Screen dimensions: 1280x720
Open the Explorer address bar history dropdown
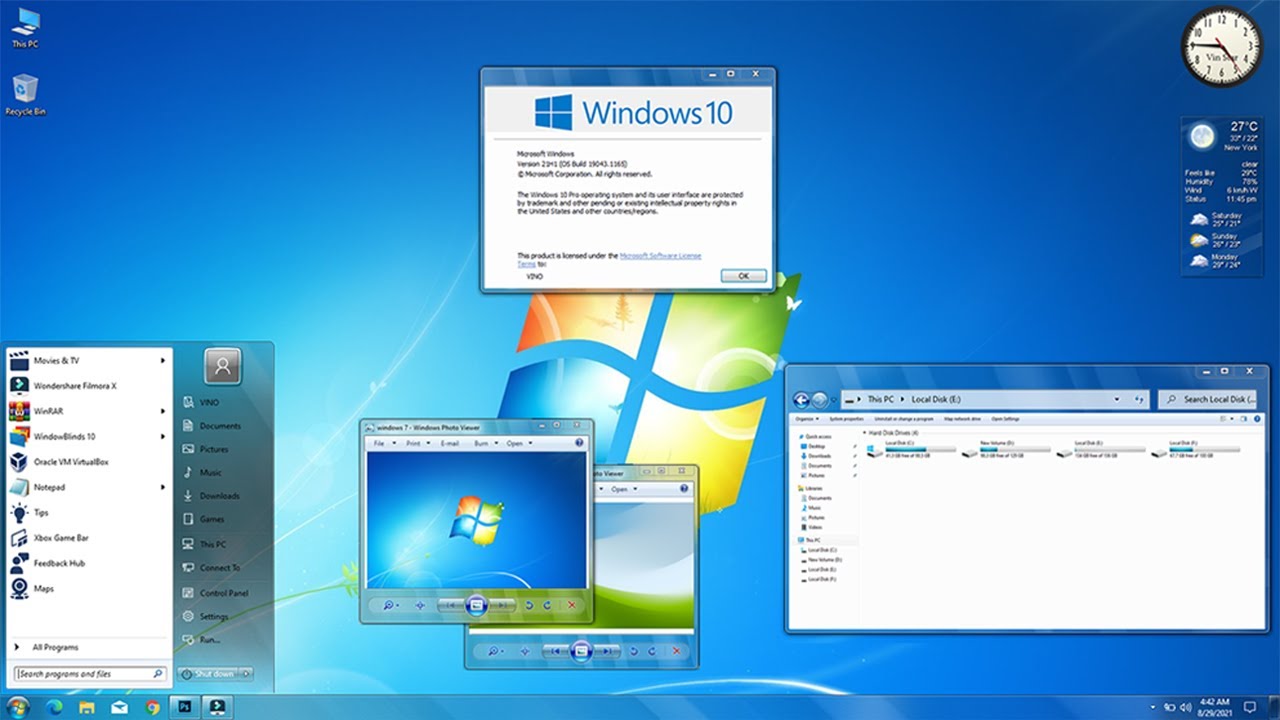click(1117, 400)
